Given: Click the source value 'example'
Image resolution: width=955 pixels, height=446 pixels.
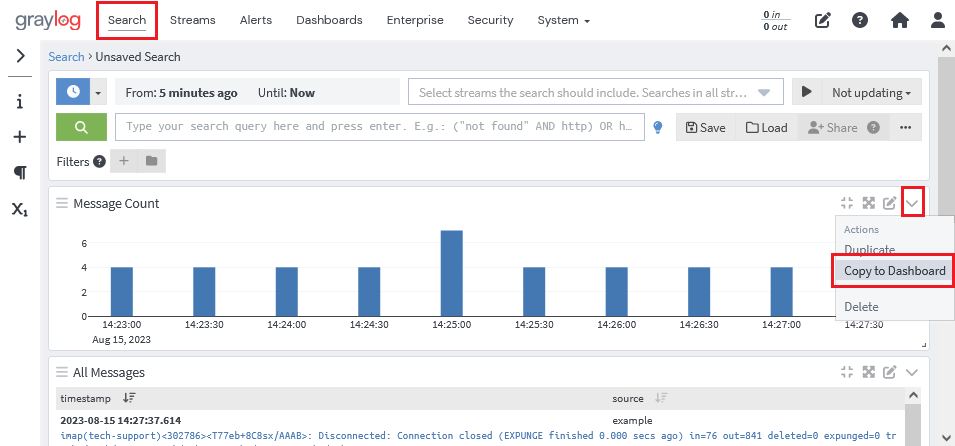Looking at the screenshot, I should (x=632, y=420).
